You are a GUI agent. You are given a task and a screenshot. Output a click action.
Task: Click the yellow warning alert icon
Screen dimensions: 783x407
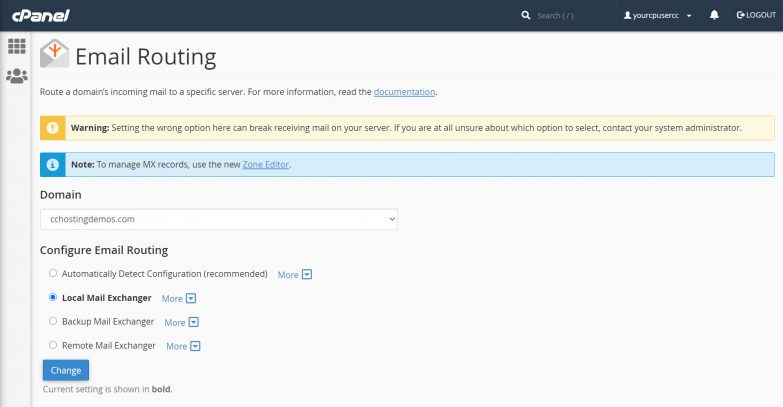[x=52, y=129]
